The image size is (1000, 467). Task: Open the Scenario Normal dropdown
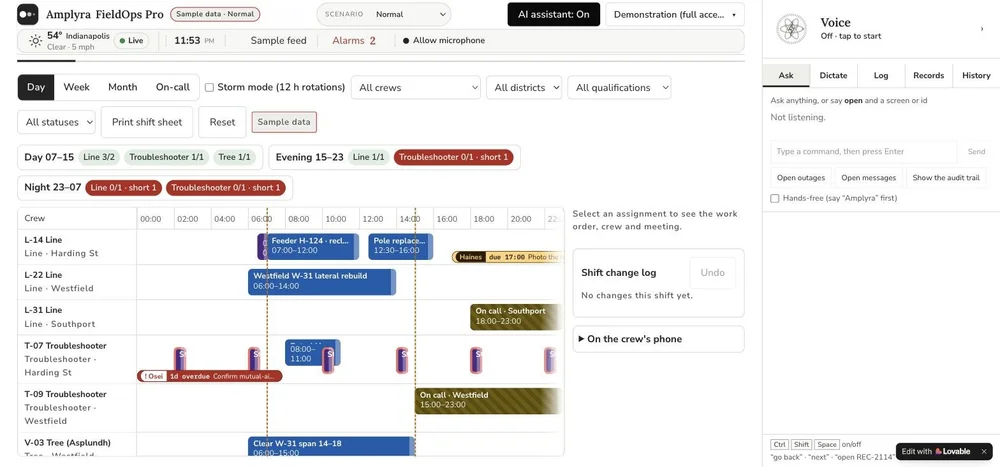pos(384,14)
